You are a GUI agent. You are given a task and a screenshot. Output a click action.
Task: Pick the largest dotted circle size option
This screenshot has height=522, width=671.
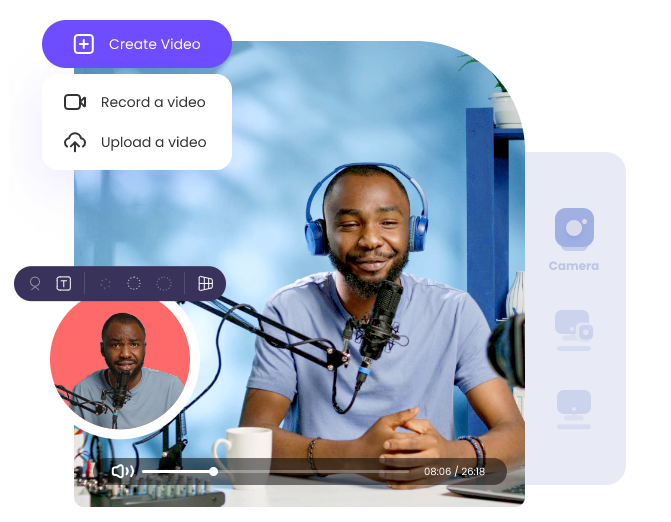click(x=164, y=284)
